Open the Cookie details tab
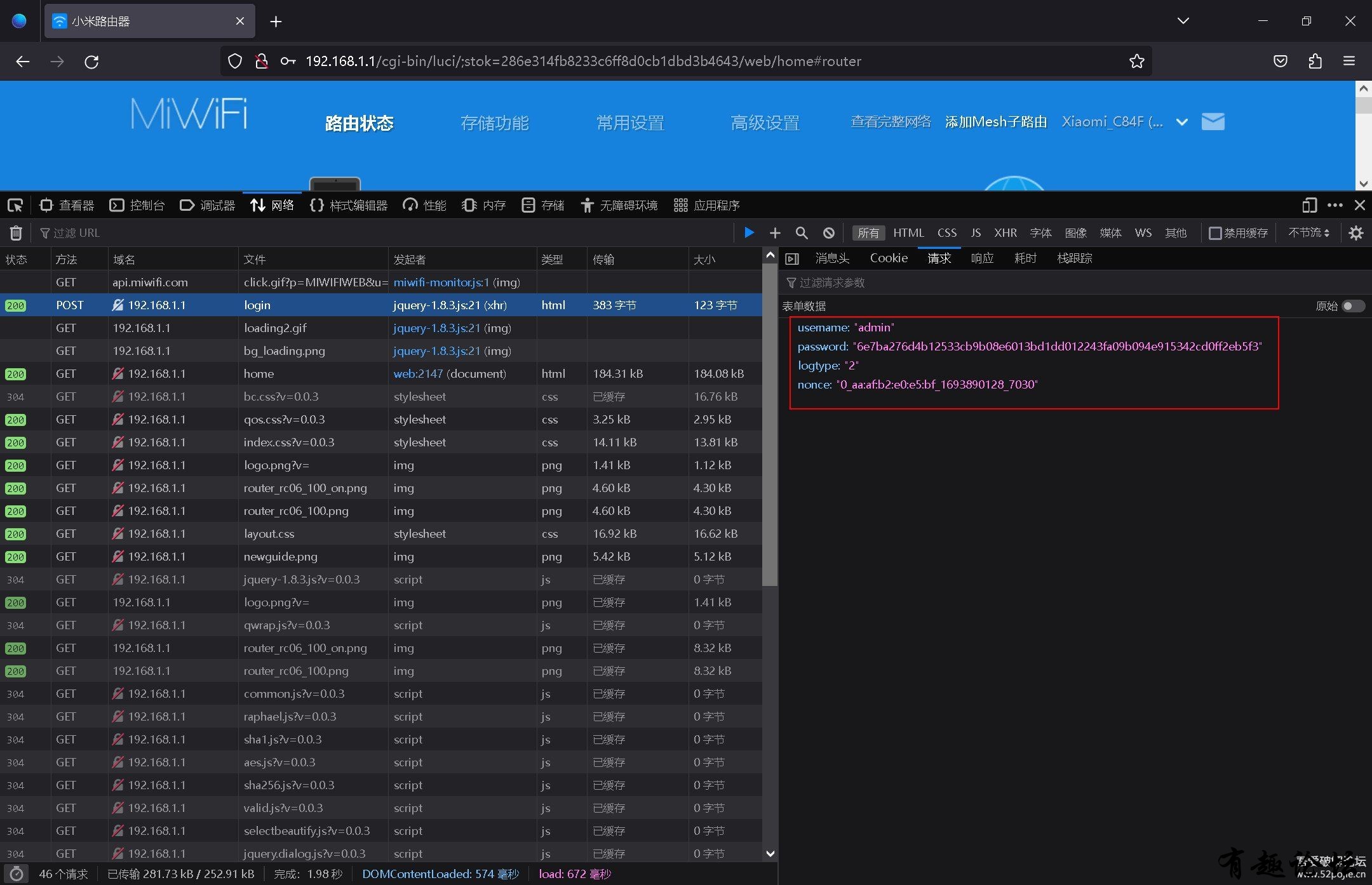Image resolution: width=1372 pixels, height=885 pixels. (x=889, y=258)
